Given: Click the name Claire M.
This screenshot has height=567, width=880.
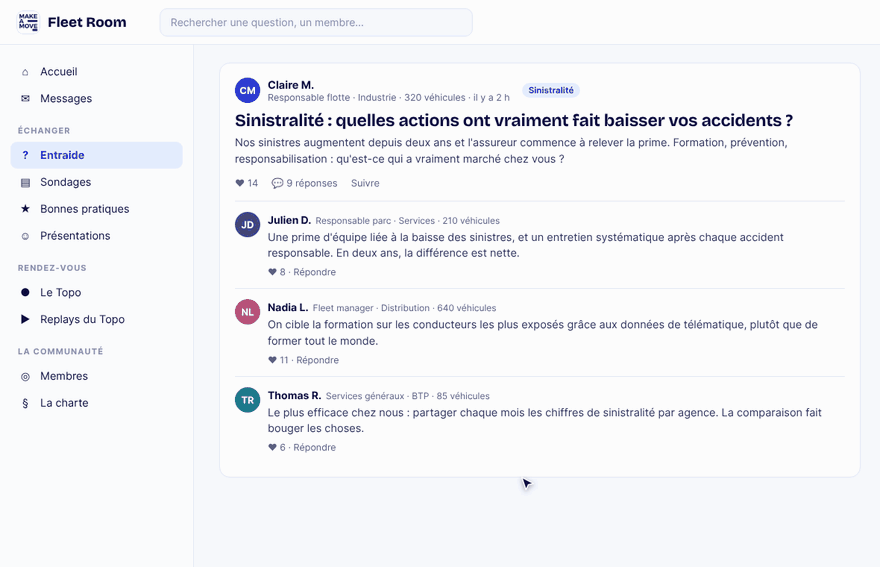Looking at the screenshot, I should 291,85.
